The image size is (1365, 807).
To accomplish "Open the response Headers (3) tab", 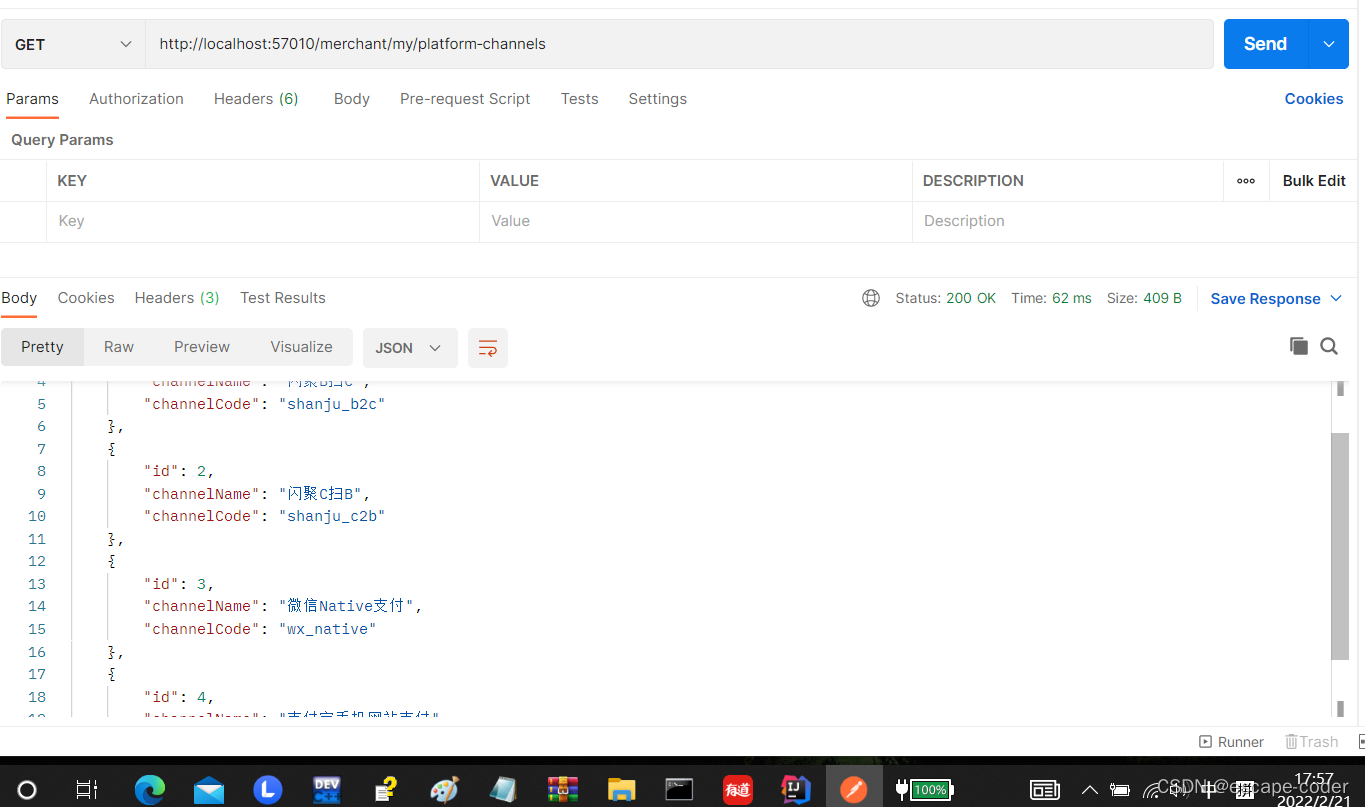I will 177,298.
